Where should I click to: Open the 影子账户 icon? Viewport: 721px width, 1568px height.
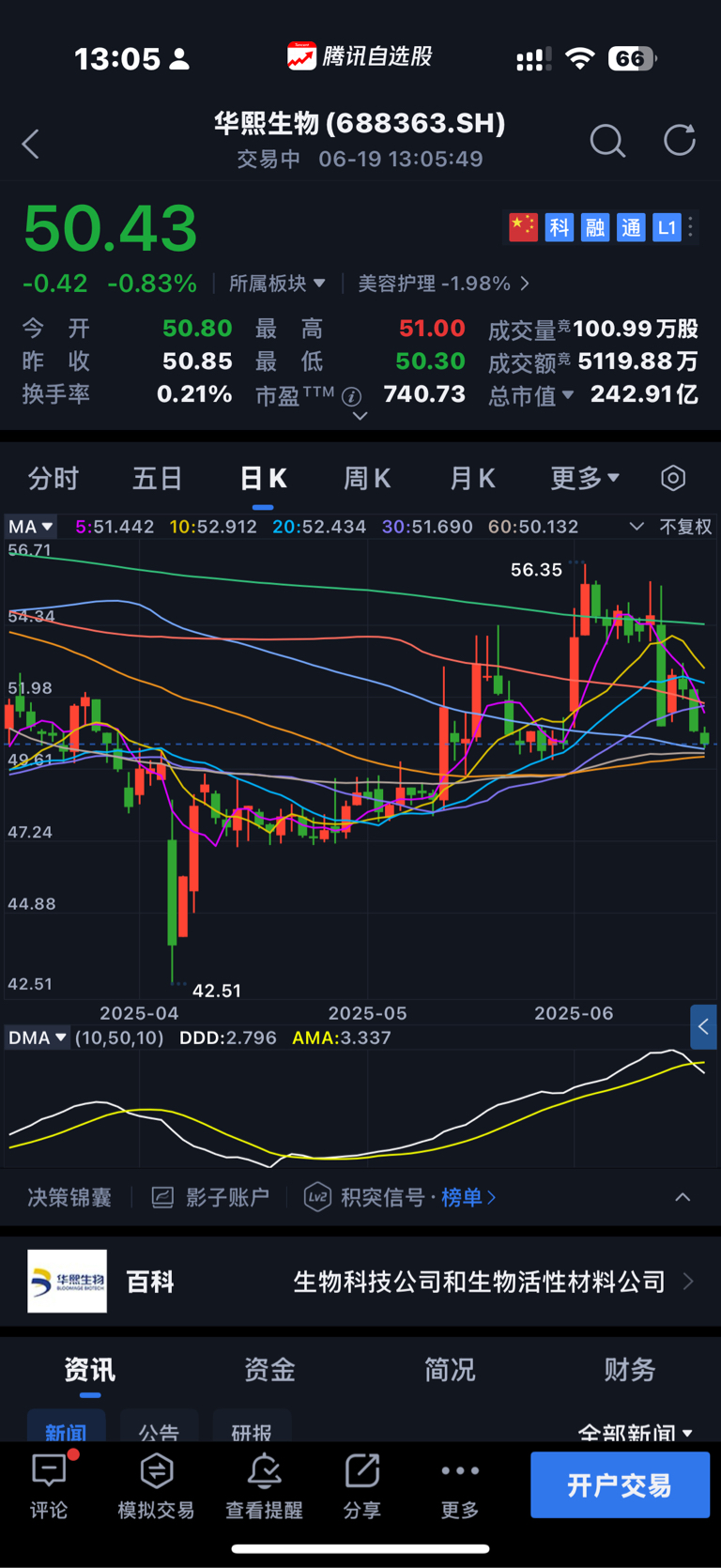tap(162, 1197)
